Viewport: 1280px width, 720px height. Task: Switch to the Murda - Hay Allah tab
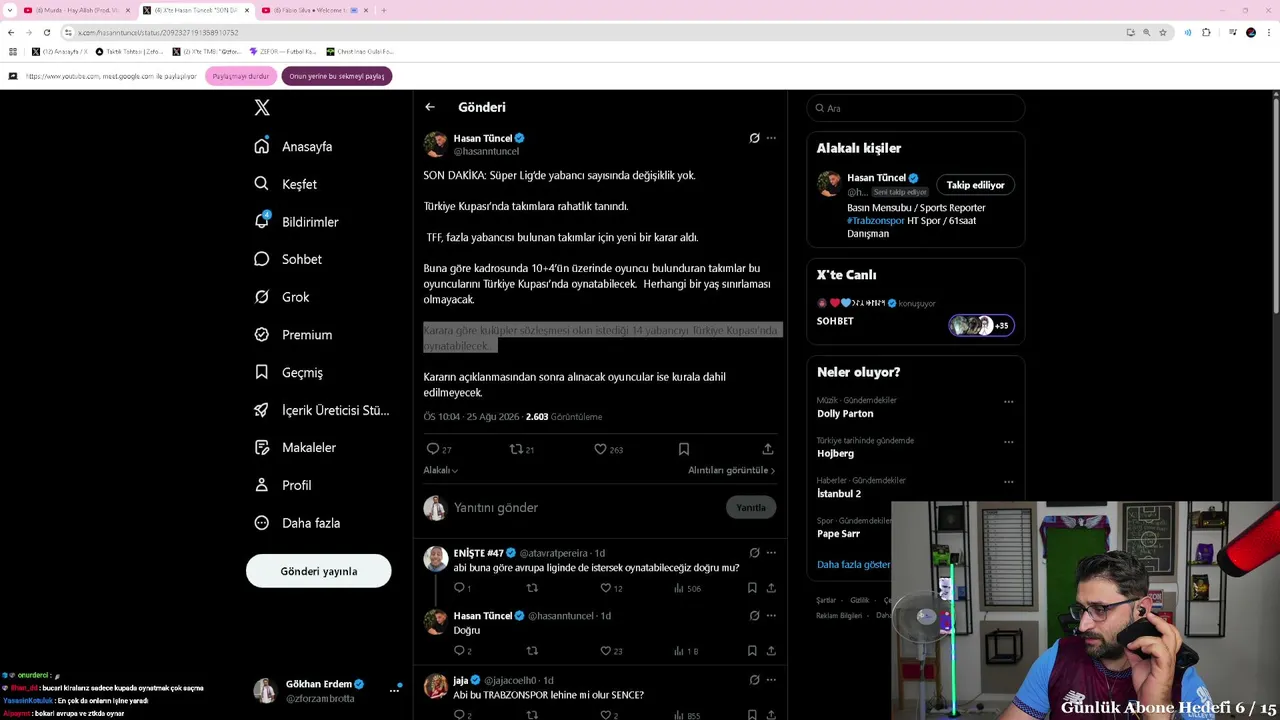[x=78, y=10]
